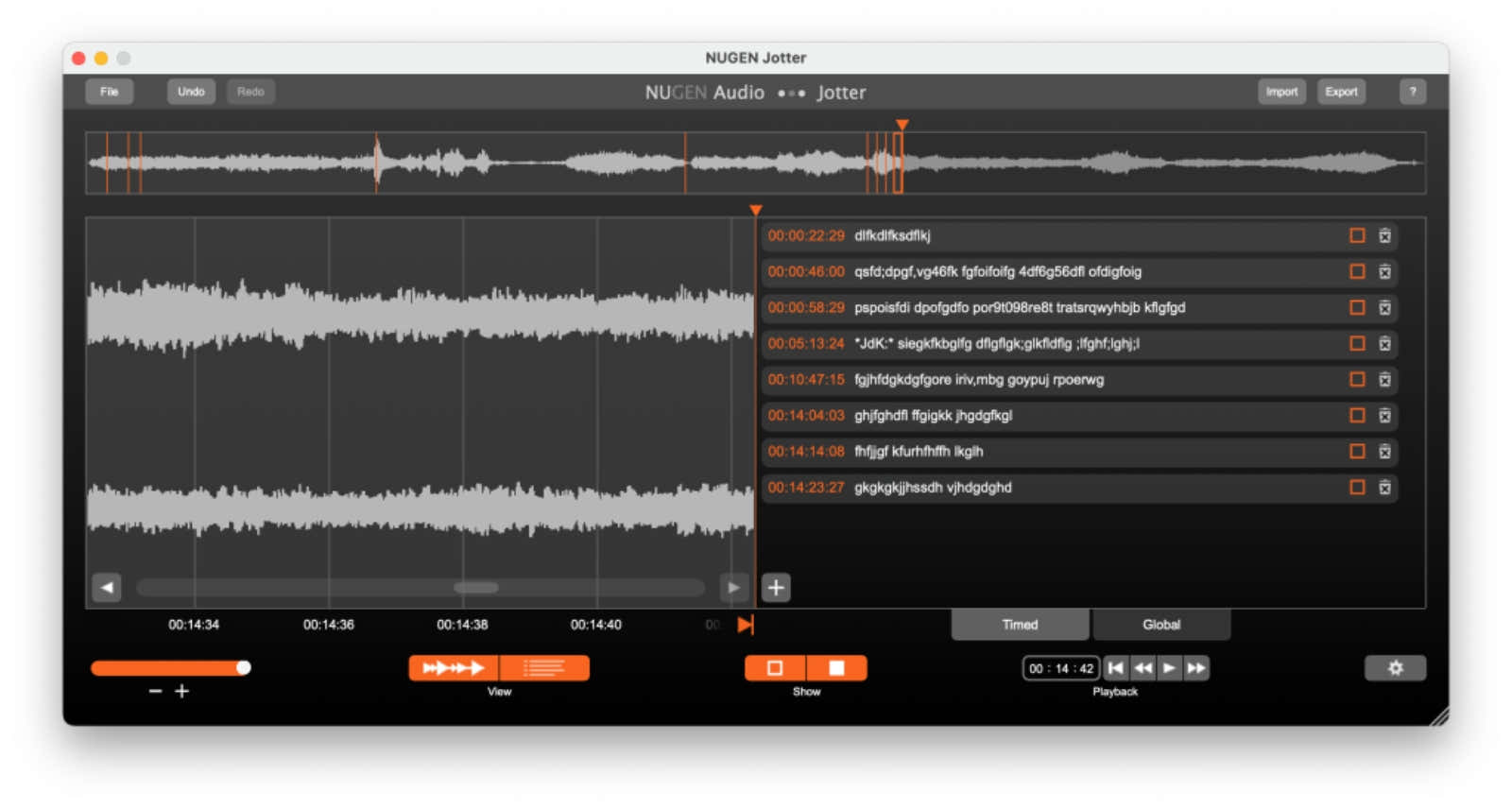The width and height of the screenshot is (1512, 809).
Task: Click the waveform horizontal scrollbar thumb
Action: point(475,588)
